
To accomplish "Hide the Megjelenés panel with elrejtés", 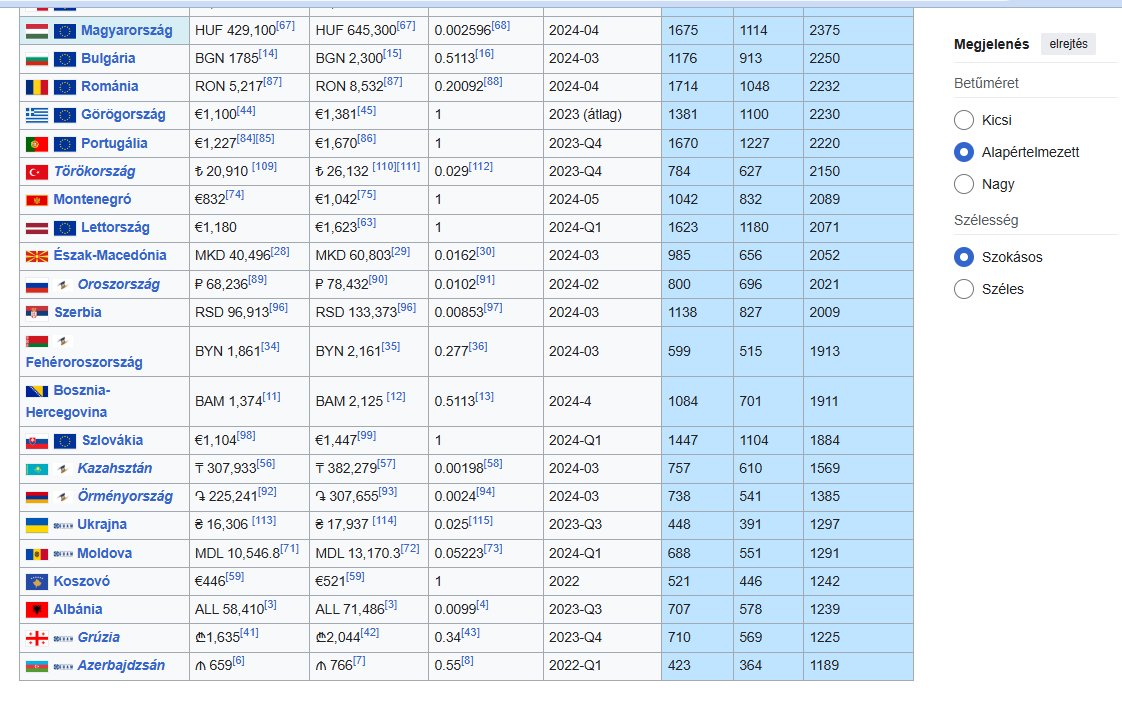I will pyautogui.click(x=1068, y=44).
